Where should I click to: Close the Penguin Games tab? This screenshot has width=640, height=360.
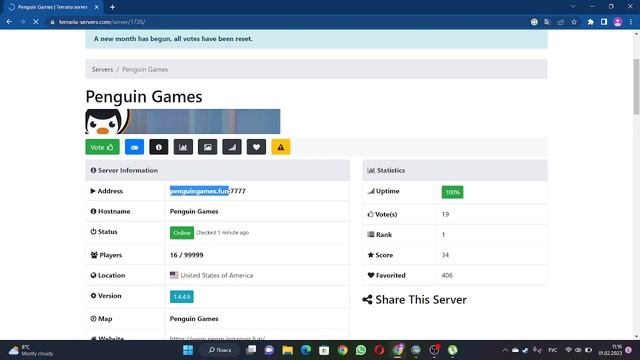(97, 7)
